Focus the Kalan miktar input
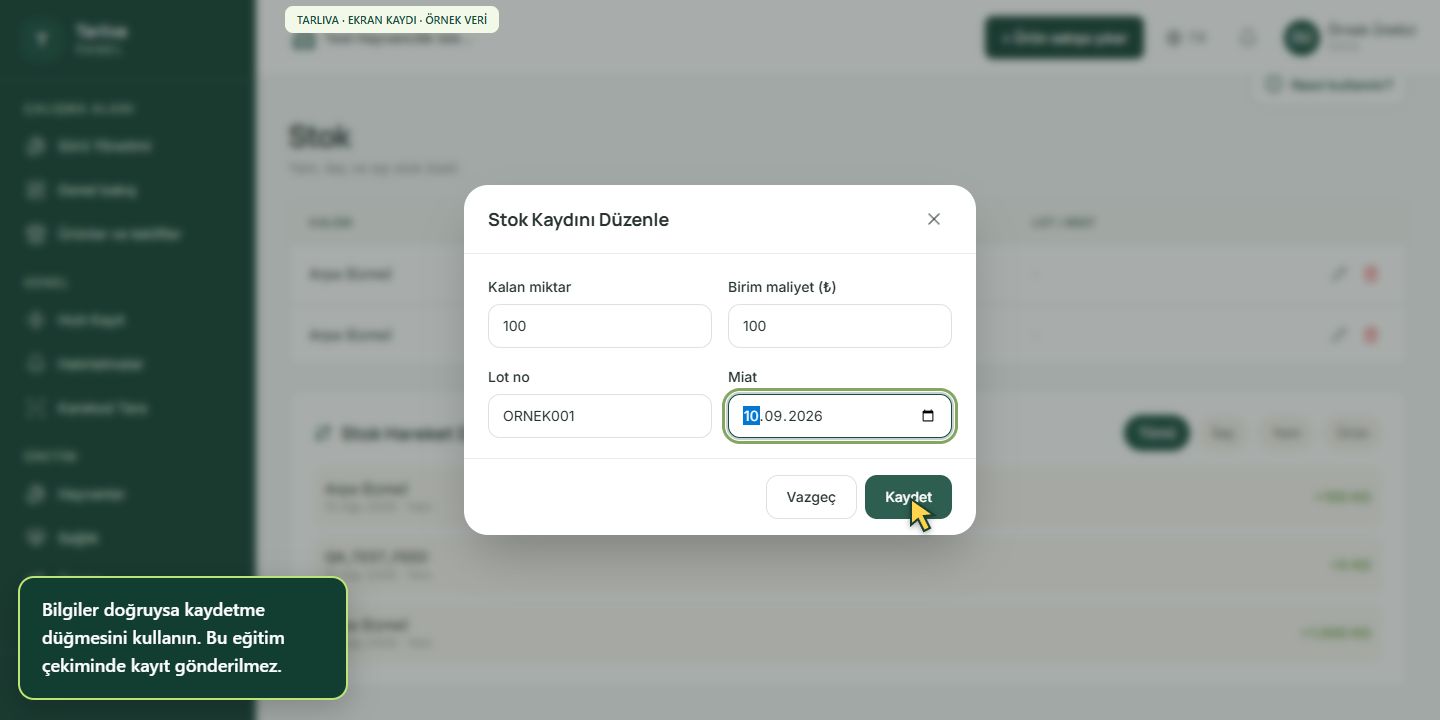 click(600, 326)
